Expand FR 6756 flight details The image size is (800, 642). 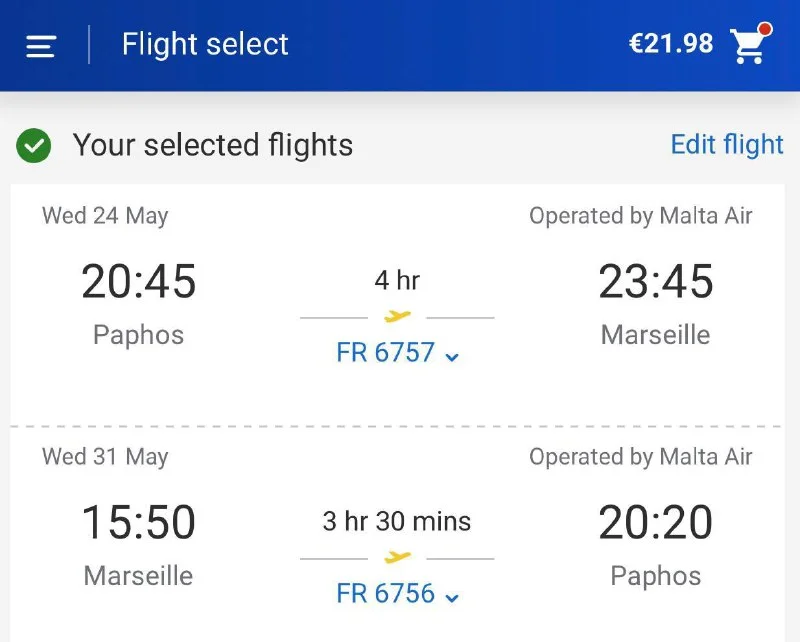tap(397, 593)
